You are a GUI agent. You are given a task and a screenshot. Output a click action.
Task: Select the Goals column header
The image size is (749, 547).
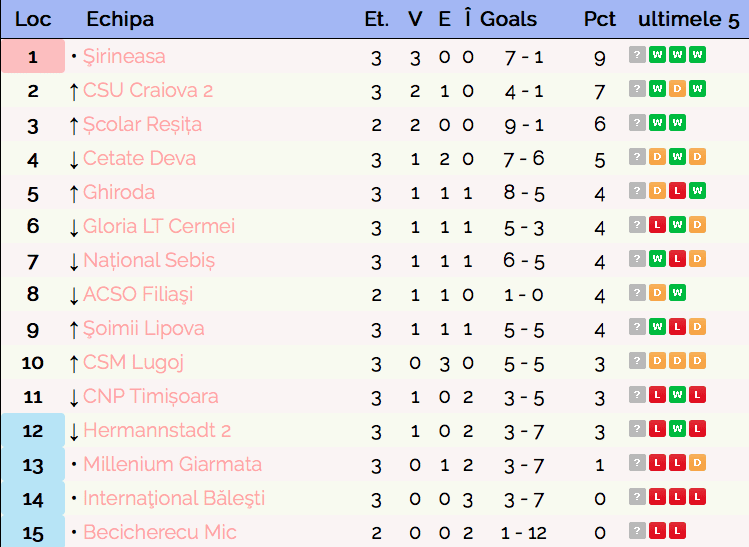(x=508, y=20)
